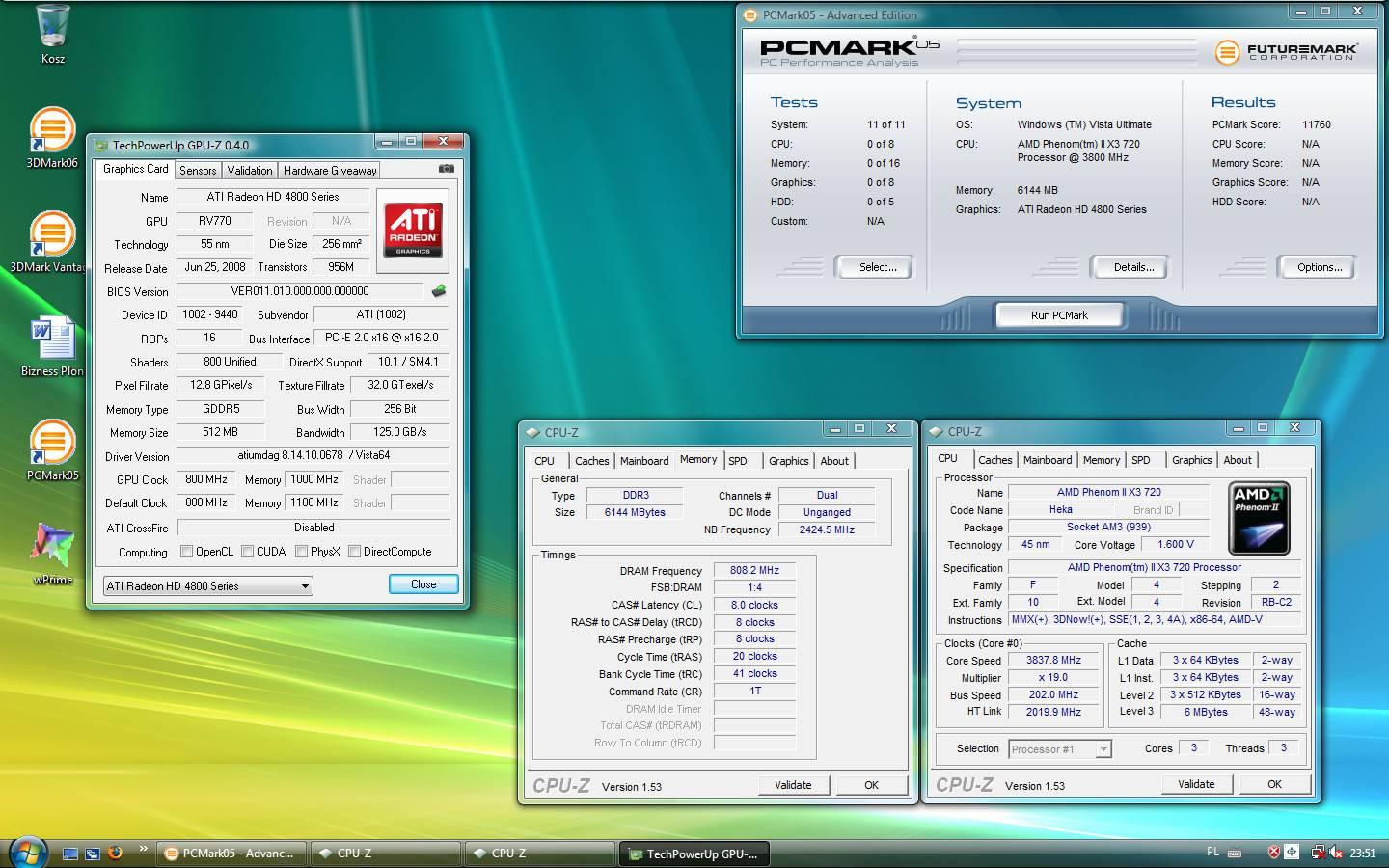The height and width of the screenshot is (868, 1389).
Task: Click the Run PCMark button
Action: pyautogui.click(x=1059, y=315)
